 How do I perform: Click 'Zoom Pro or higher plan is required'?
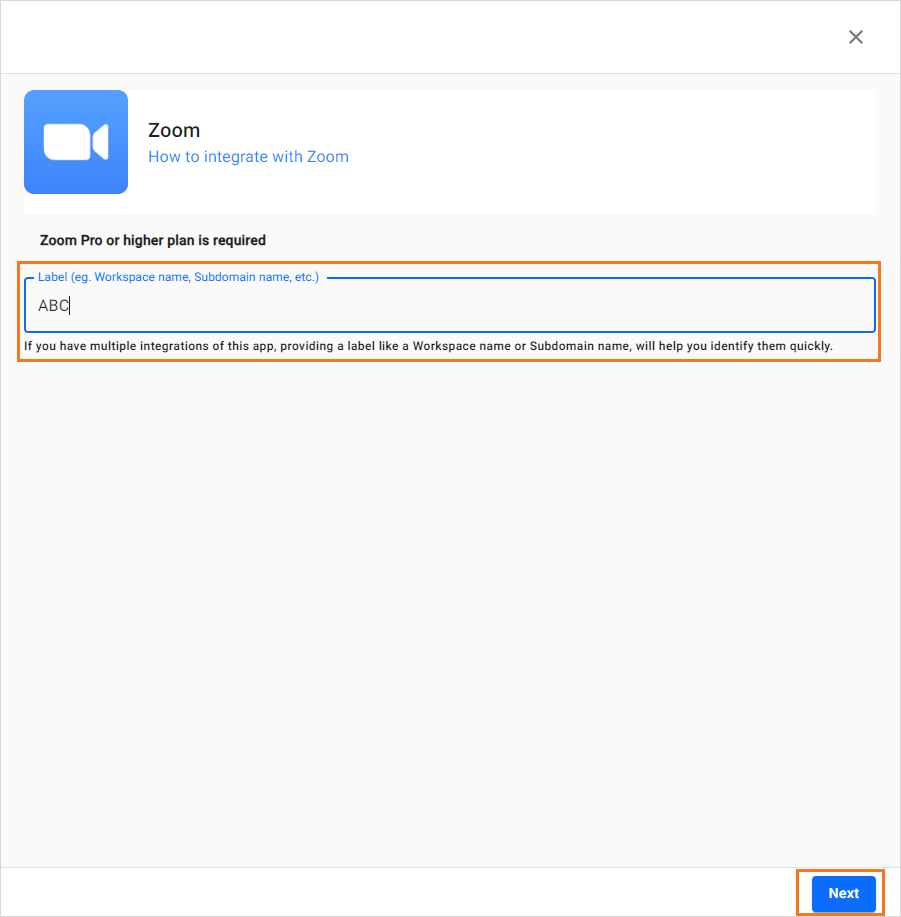[x=153, y=240]
